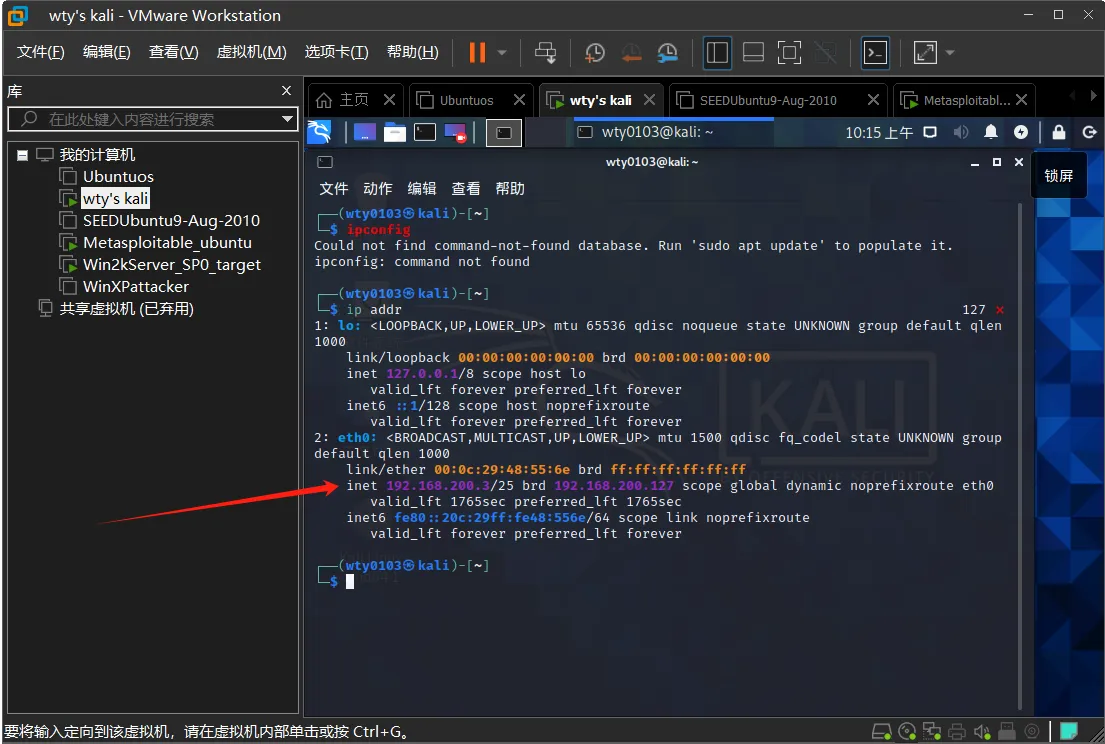Select Metasploitable_ubuntu in the library
This screenshot has width=1105, height=744.
(x=167, y=242)
